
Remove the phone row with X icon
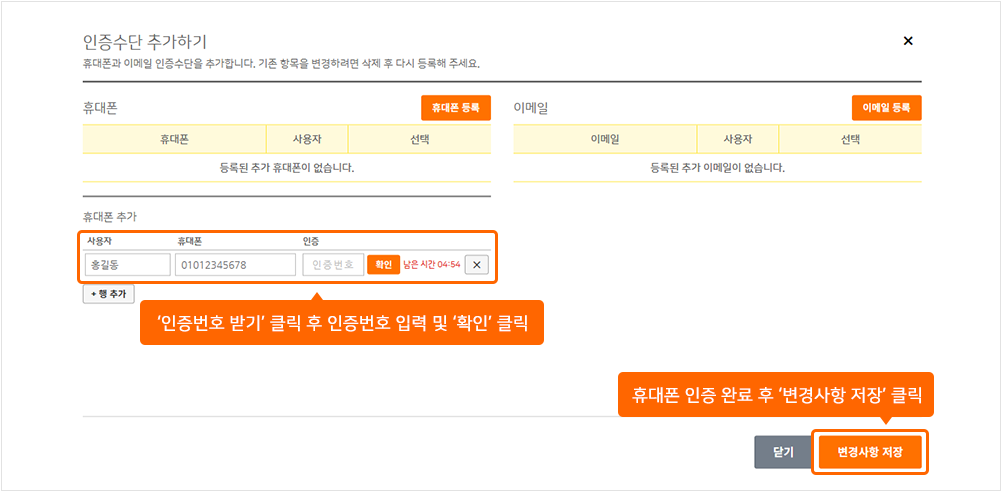[x=476, y=265]
